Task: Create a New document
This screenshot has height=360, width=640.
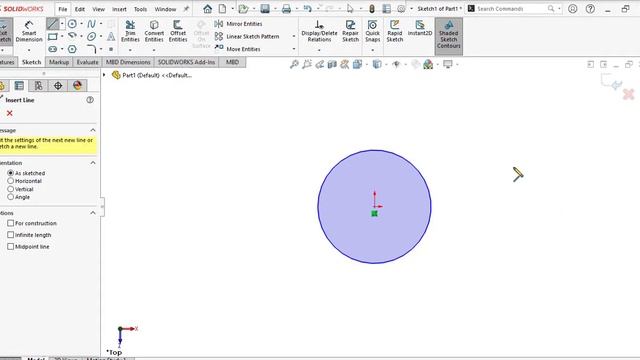Action: click(x=222, y=9)
